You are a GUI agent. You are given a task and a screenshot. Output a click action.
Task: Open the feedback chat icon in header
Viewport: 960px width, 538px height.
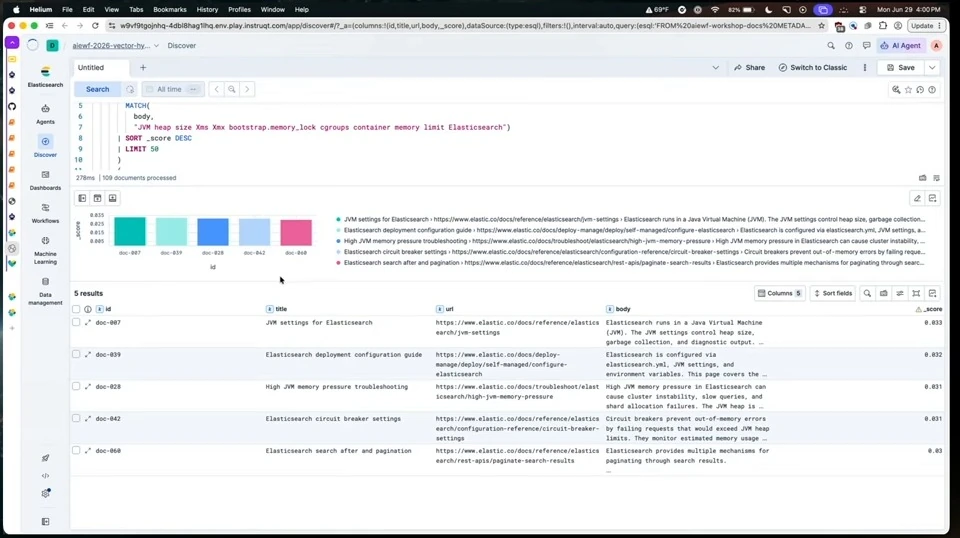pos(866,45)
